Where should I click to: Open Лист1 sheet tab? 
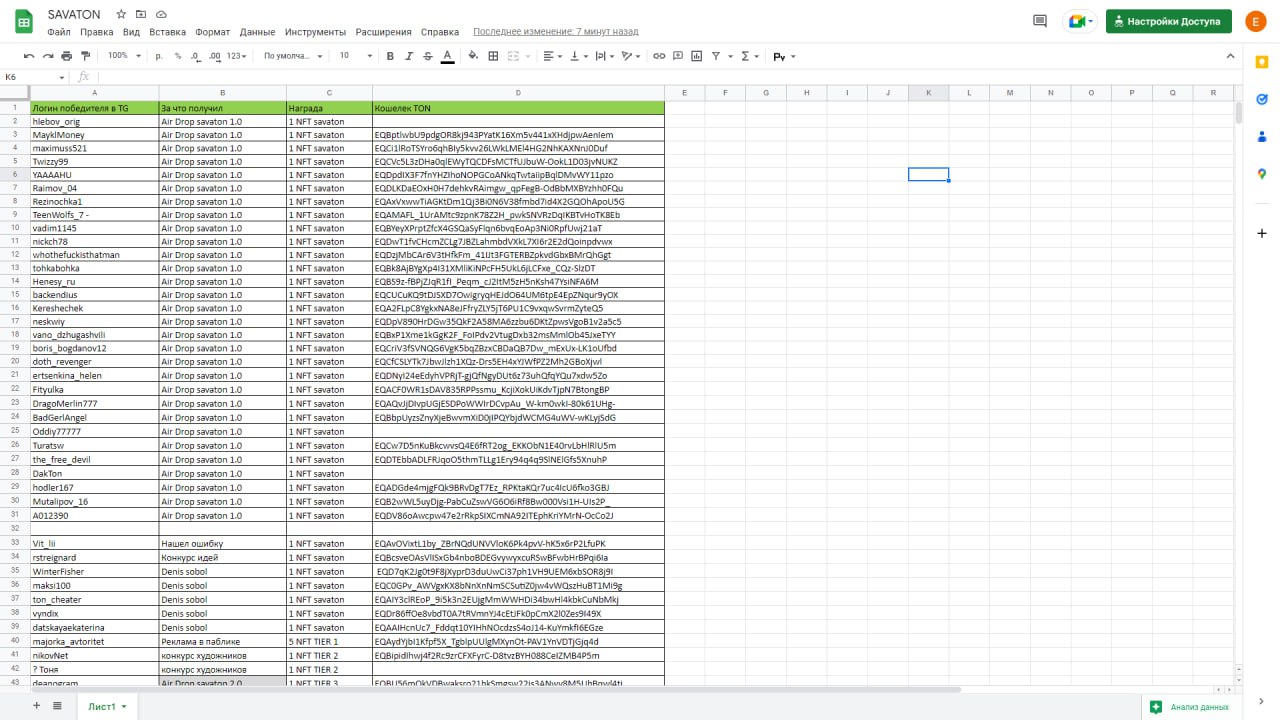coord(106,706)
